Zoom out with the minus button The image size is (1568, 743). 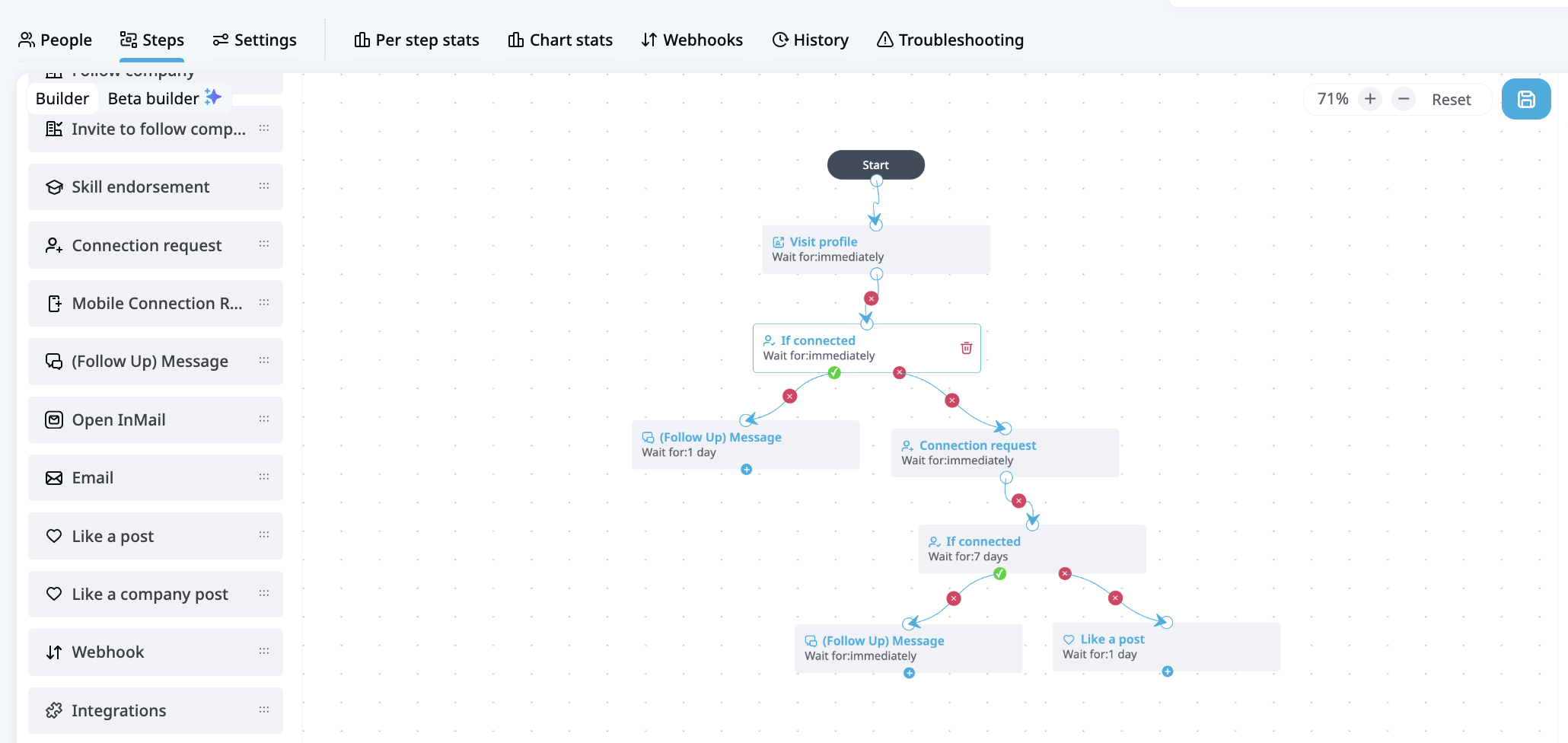pos(1403,99)
